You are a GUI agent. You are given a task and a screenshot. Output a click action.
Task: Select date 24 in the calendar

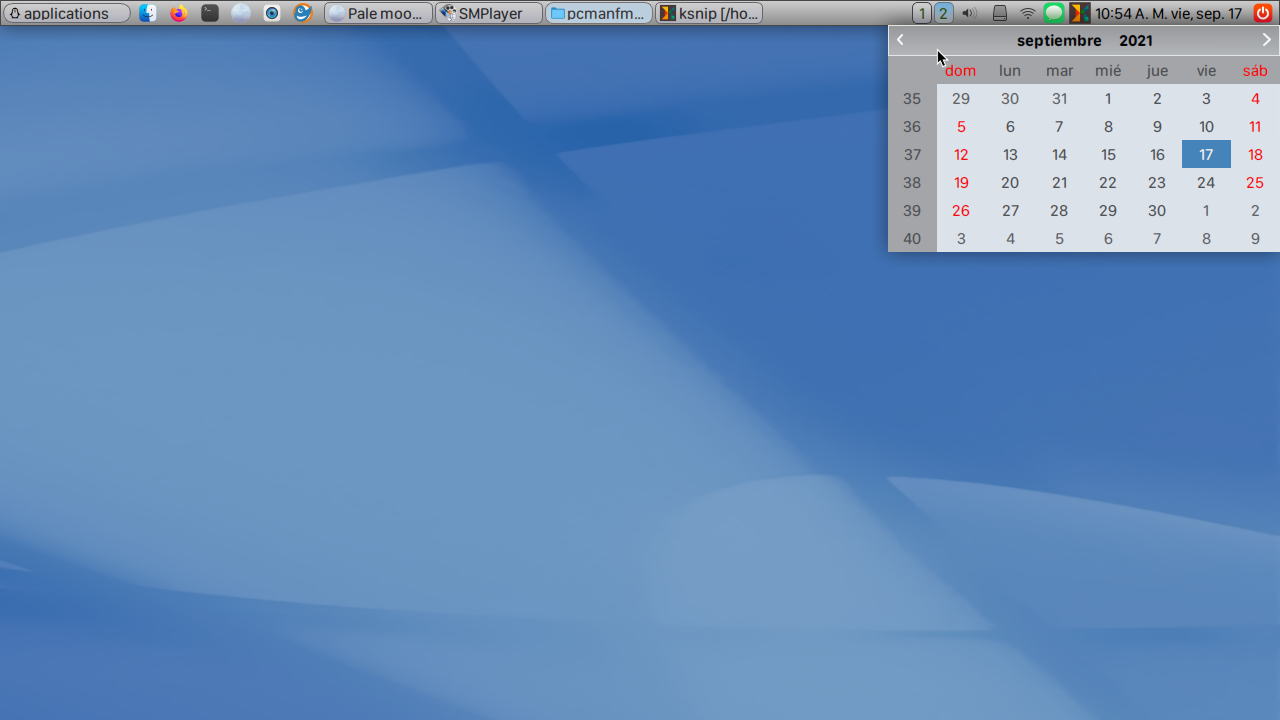(1206, 182)
